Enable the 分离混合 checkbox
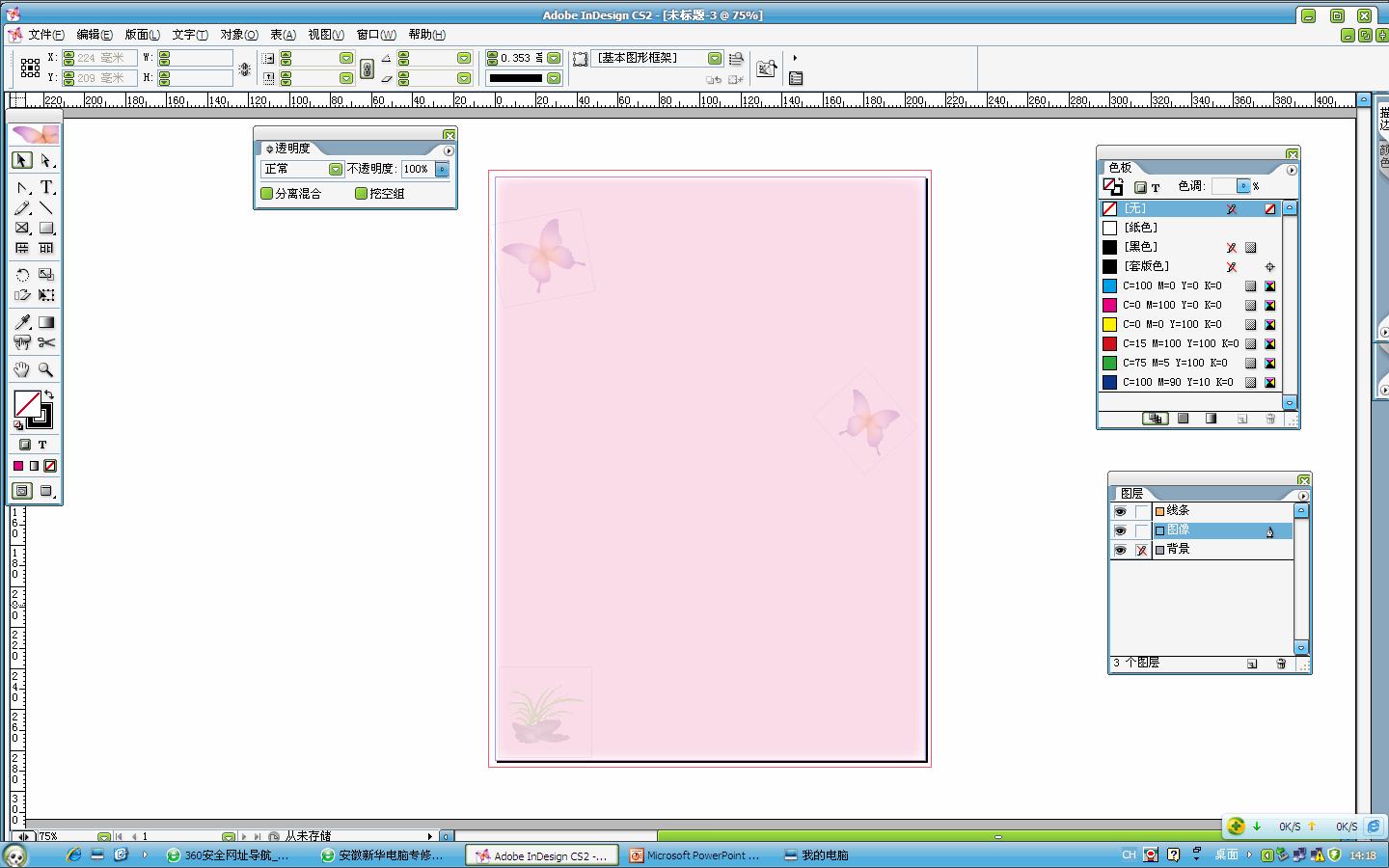 tap(267, 193)
